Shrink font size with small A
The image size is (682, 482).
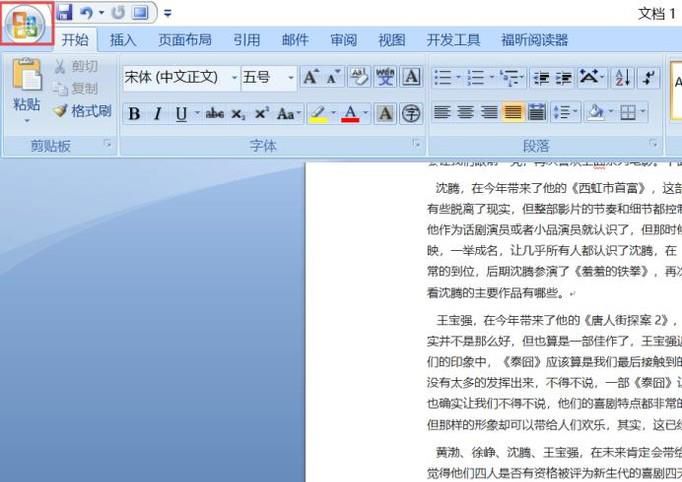pyautogui.click(x=333, y=77)
